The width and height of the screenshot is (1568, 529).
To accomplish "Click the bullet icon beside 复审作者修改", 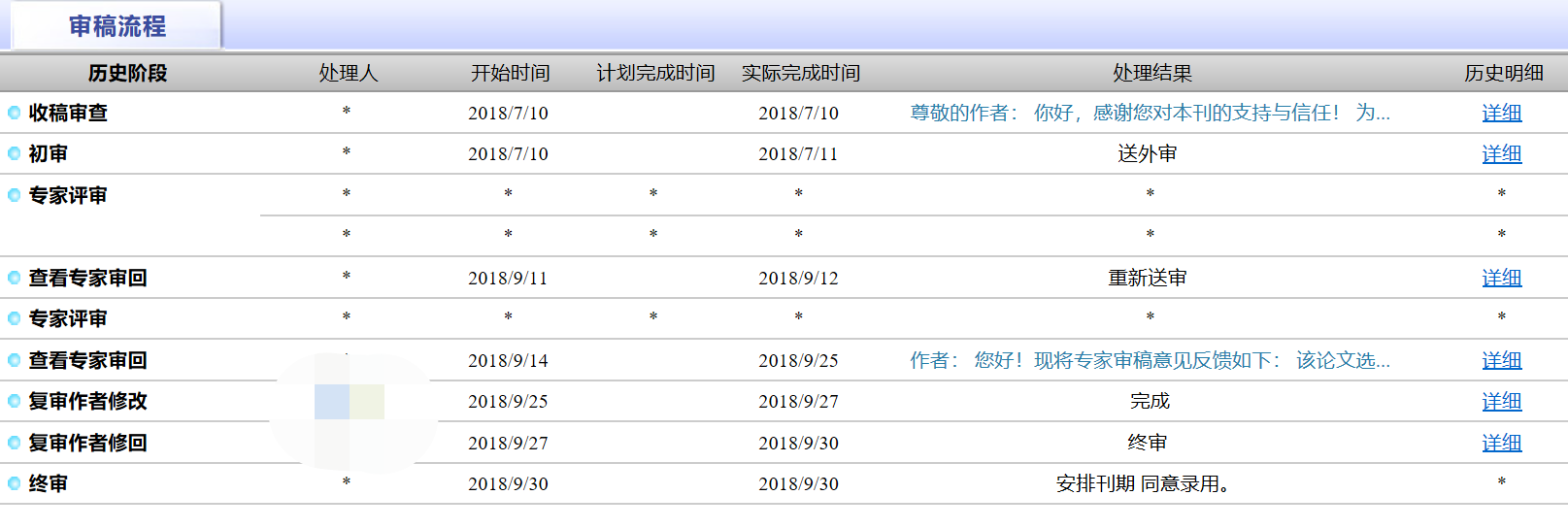I will click(x=15, y=401).
